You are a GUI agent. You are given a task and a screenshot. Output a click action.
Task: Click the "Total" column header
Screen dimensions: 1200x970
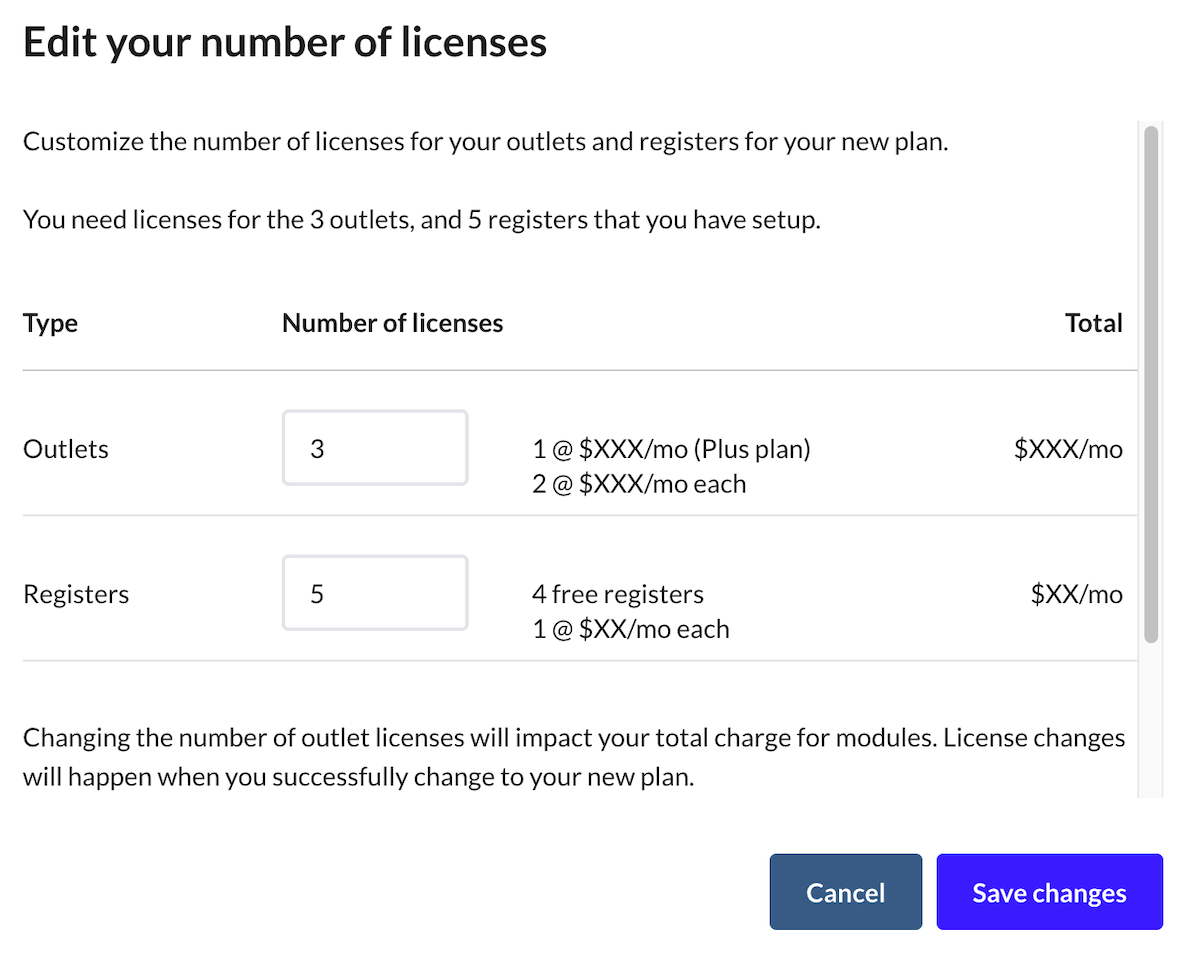pyautogui.click(x=1094, y=323)
